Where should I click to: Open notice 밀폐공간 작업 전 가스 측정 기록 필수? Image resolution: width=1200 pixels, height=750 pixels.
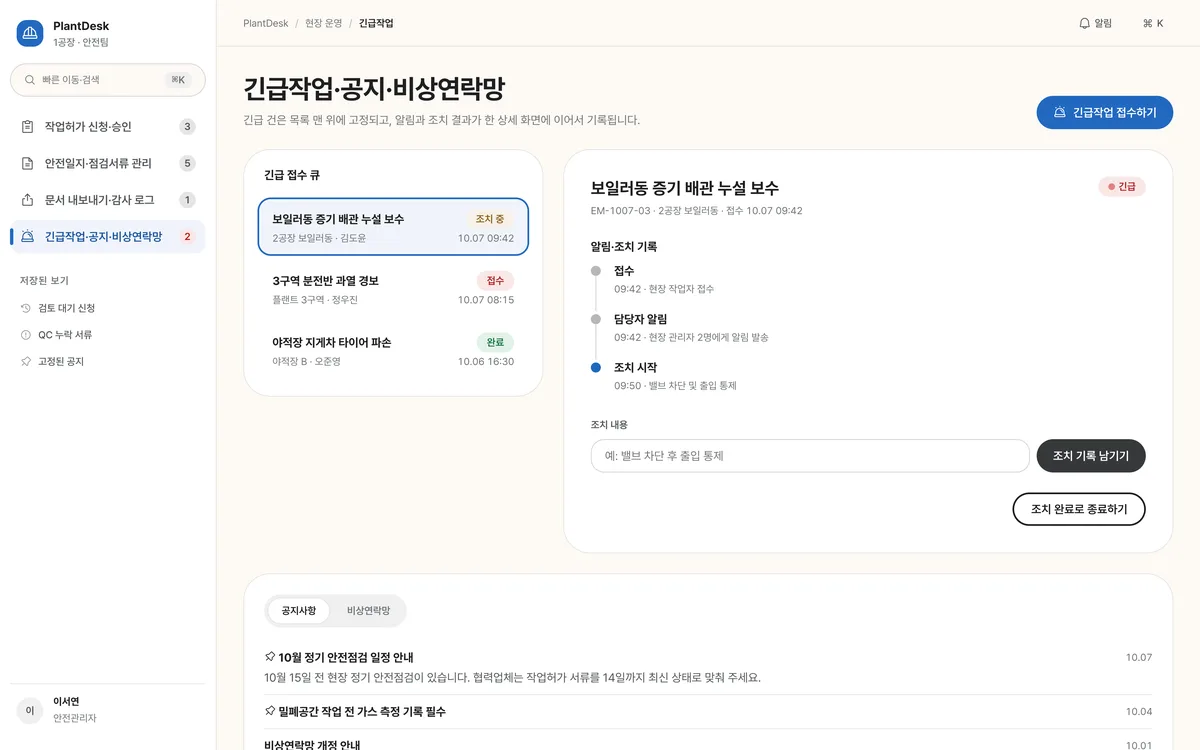(x=708, y=711)
